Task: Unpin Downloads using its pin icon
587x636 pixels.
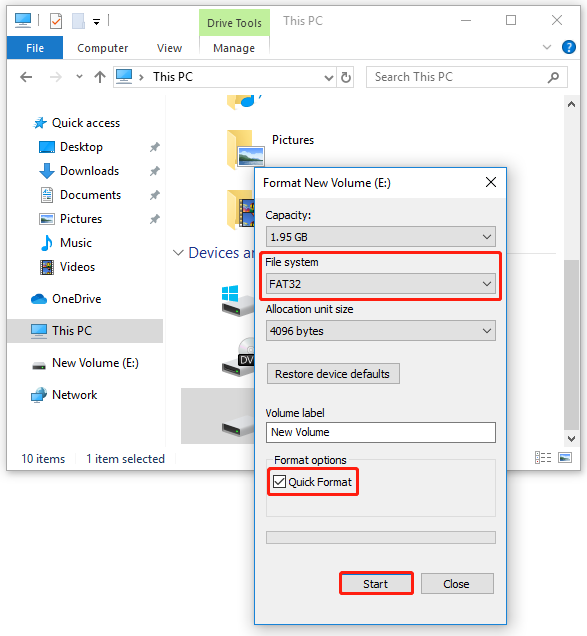Action: [x=155, y=171]
